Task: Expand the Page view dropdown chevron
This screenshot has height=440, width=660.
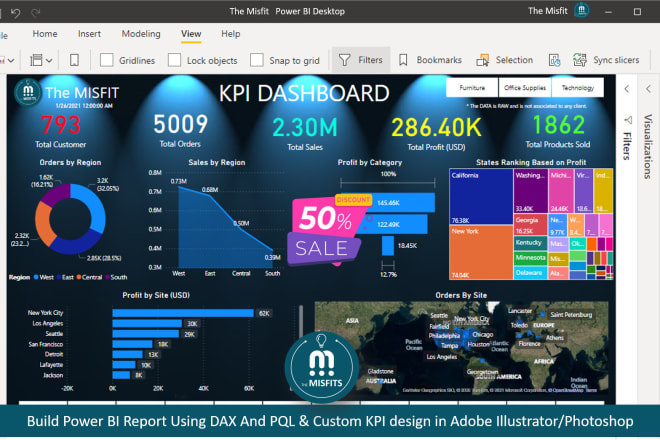Action: [x=49, y=61]
